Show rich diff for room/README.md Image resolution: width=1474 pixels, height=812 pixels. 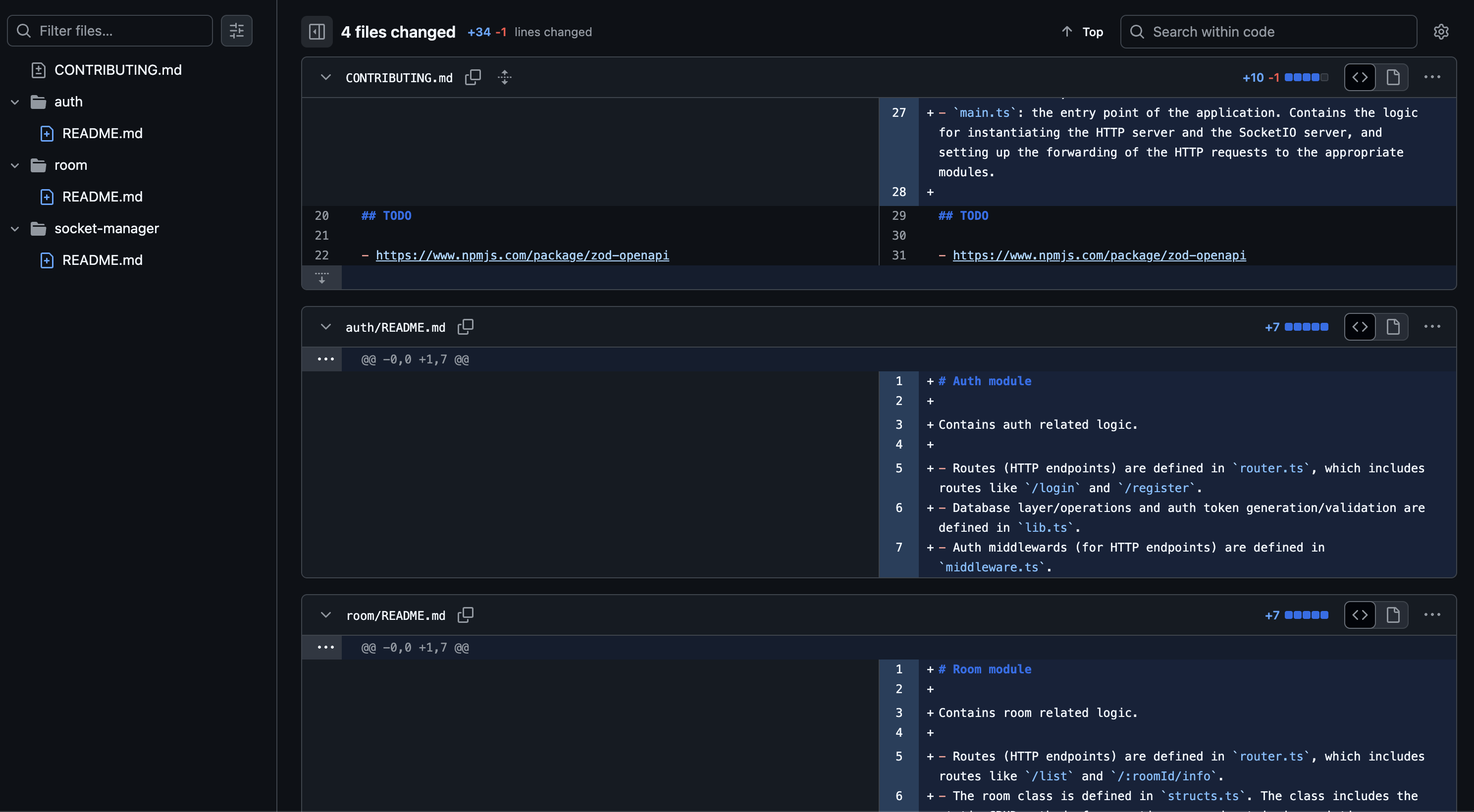1392,615
